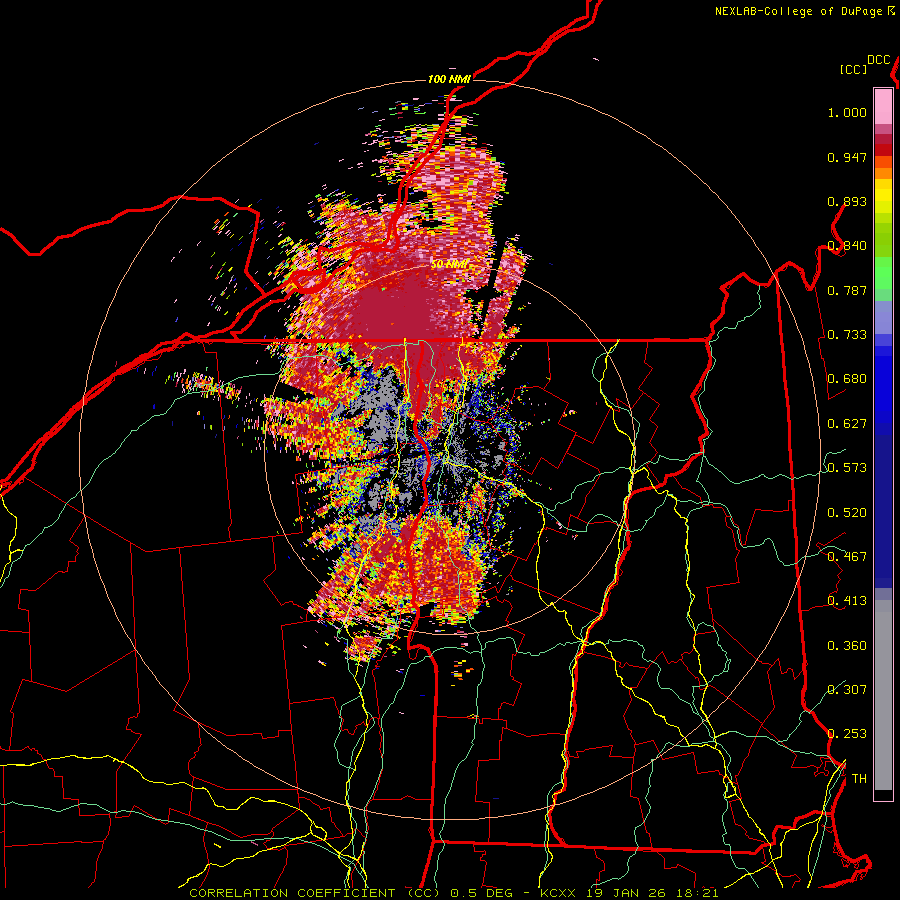Pick the yellow swatch on the color scale
The image size is (900, 900).
tap(883, 196)
